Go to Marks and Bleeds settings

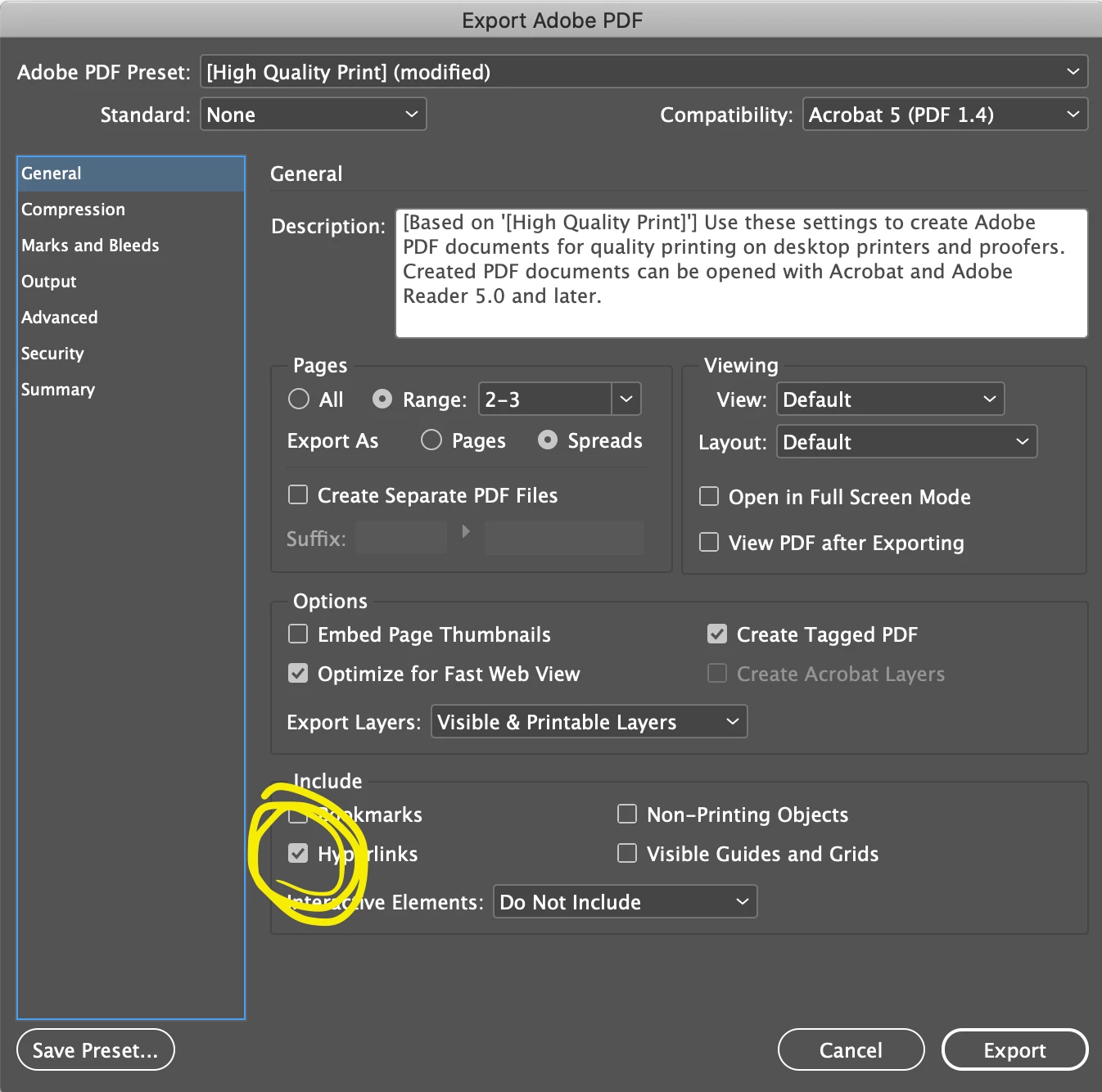[131, 246]
